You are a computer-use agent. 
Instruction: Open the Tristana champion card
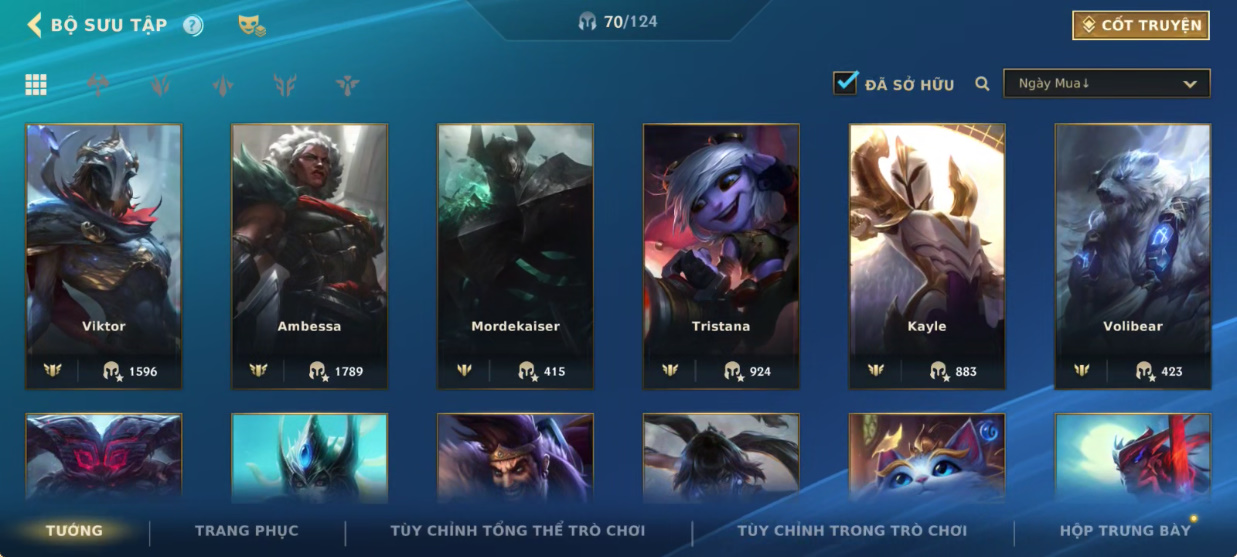point(721,256)
